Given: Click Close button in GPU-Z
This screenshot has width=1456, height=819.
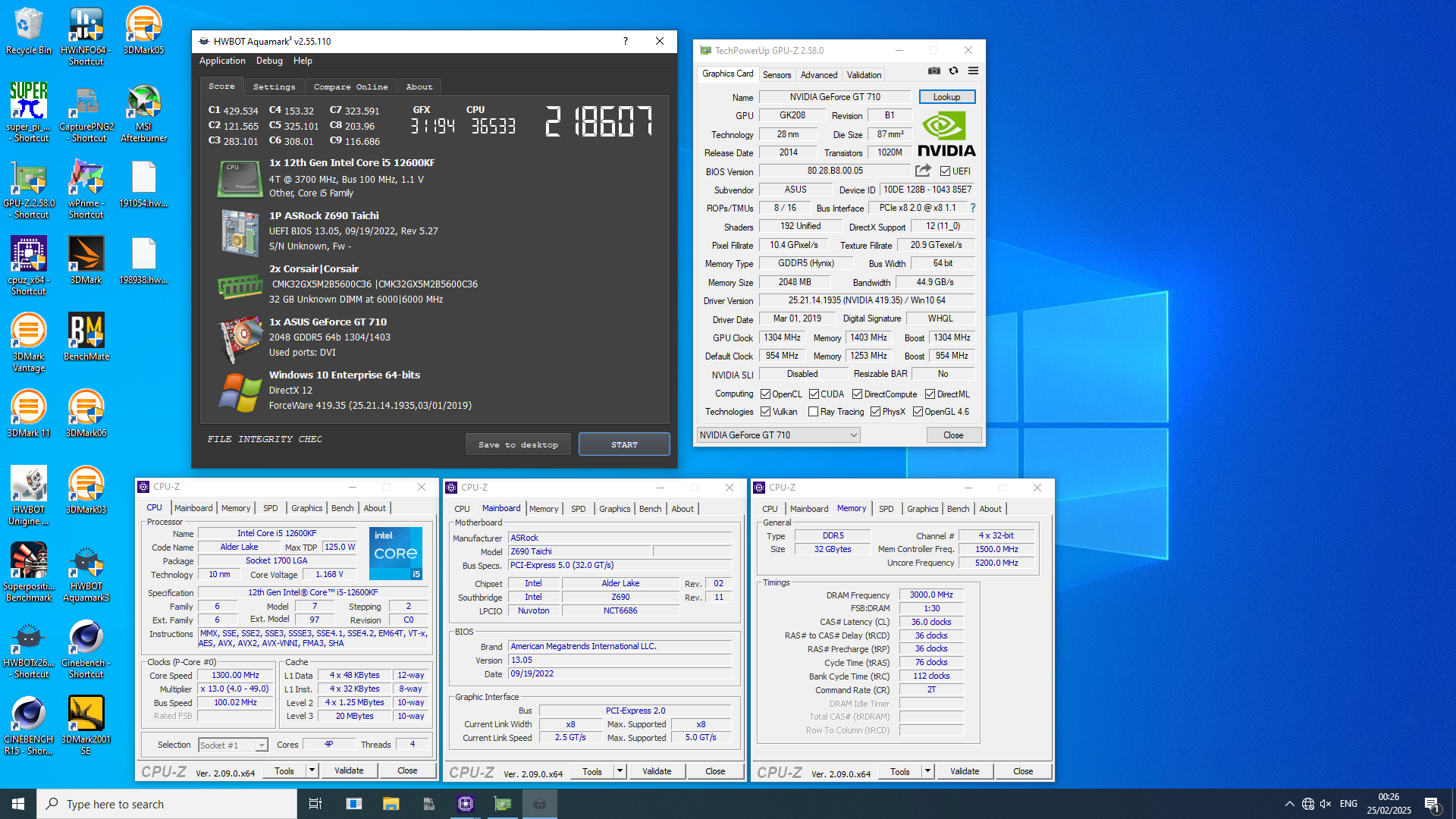Looking at the screenshot, I should 953,435.
